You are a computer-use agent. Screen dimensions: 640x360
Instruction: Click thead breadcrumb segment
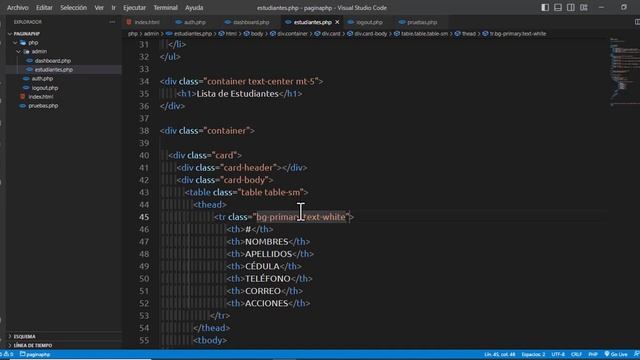coord(469,33)
